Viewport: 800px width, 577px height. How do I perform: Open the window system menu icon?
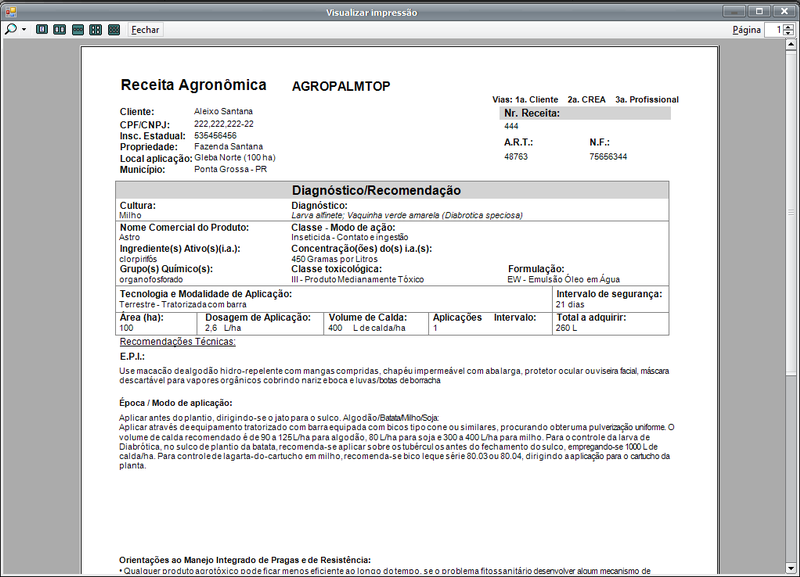pos(10,11)
